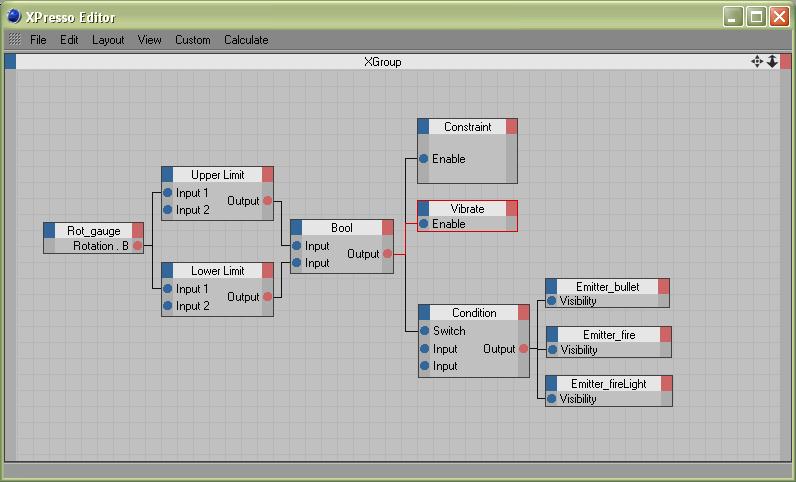796x482 pixels.
Task: Select the Condition node title
Action: click(474, 312)
